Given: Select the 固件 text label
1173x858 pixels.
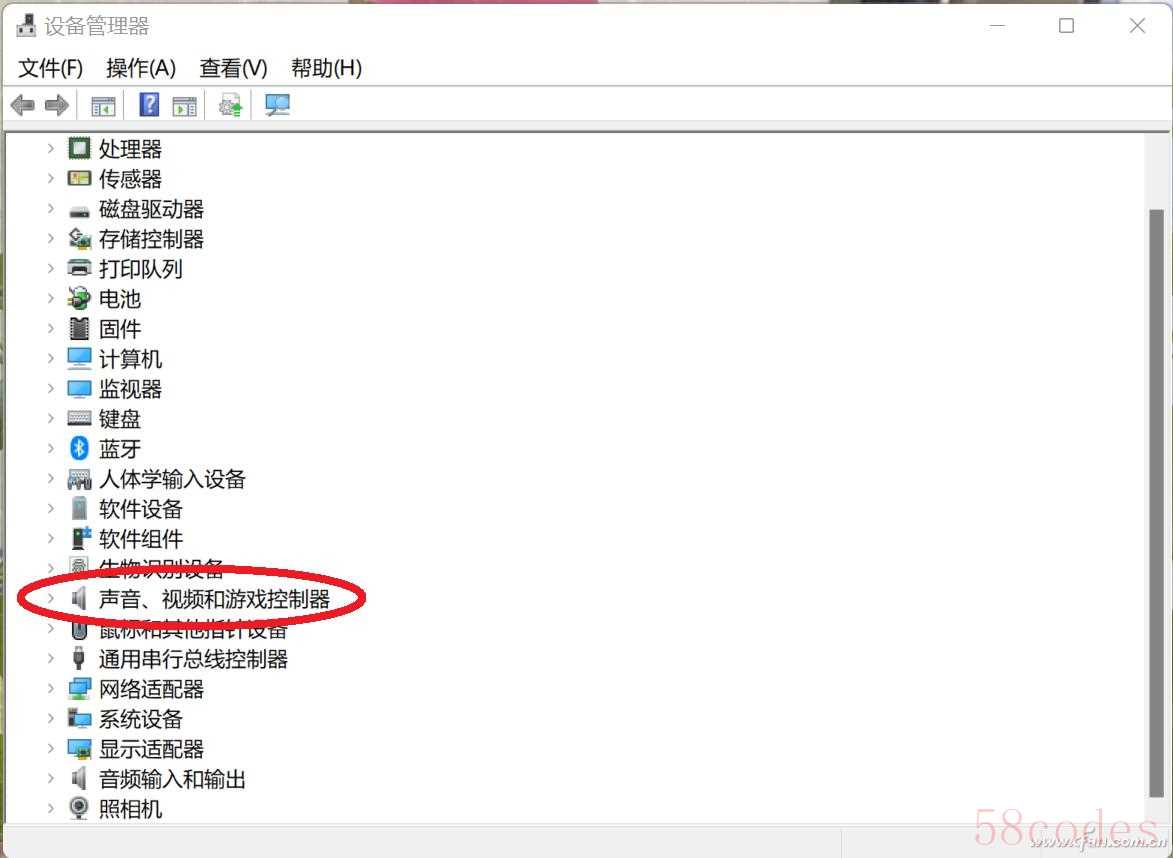Looking at the screenshot, I should (120, 328).
